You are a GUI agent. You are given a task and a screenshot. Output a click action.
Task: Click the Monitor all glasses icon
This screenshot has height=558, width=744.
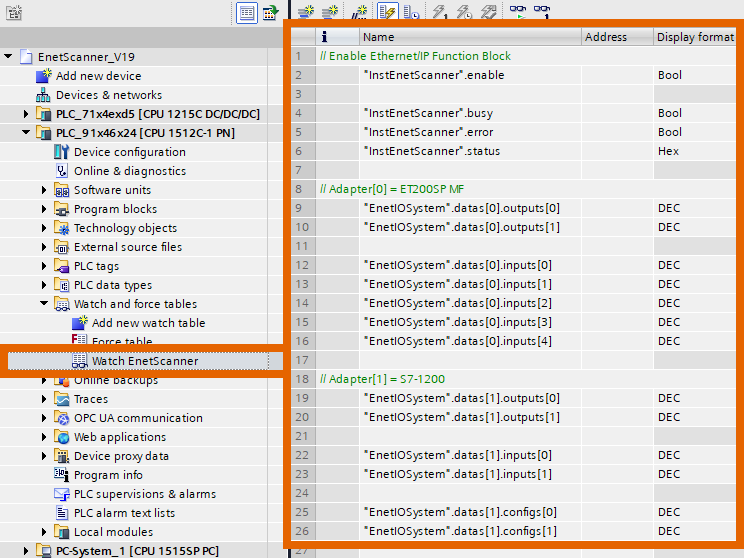[x=518, y=11]
